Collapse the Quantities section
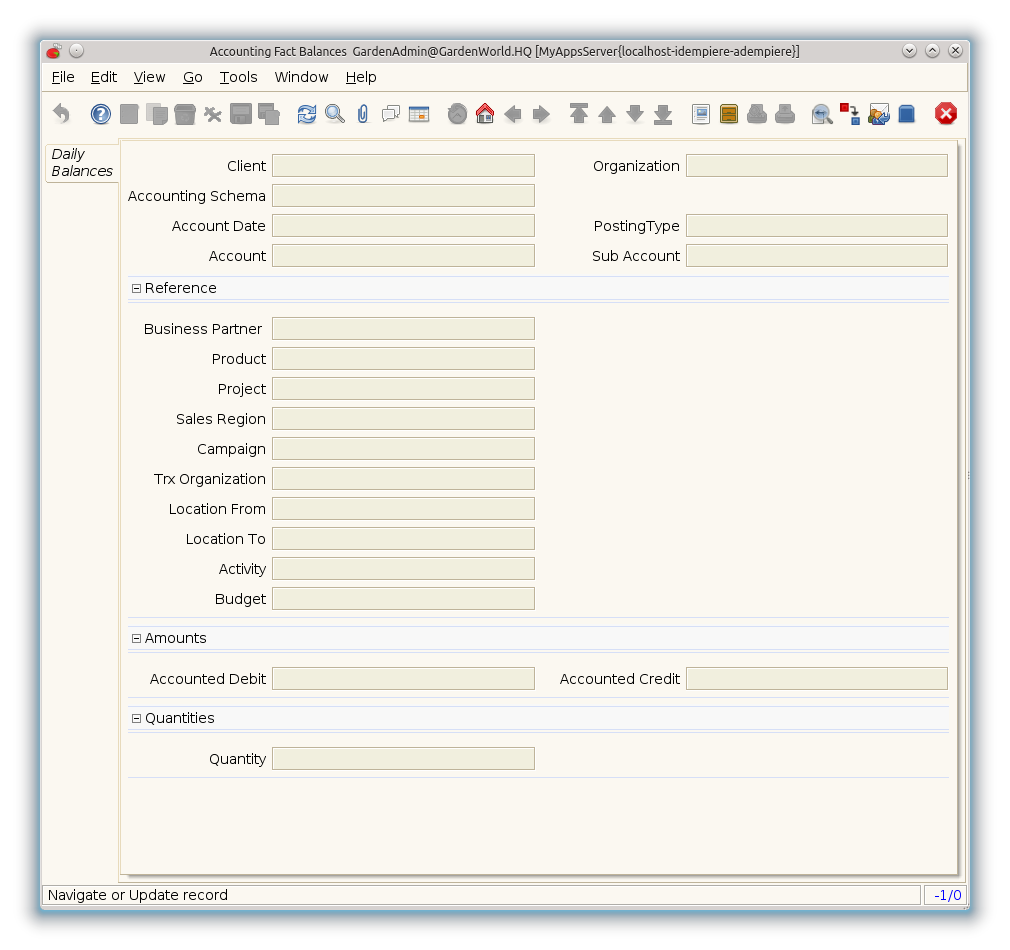 tap(137, 718)
